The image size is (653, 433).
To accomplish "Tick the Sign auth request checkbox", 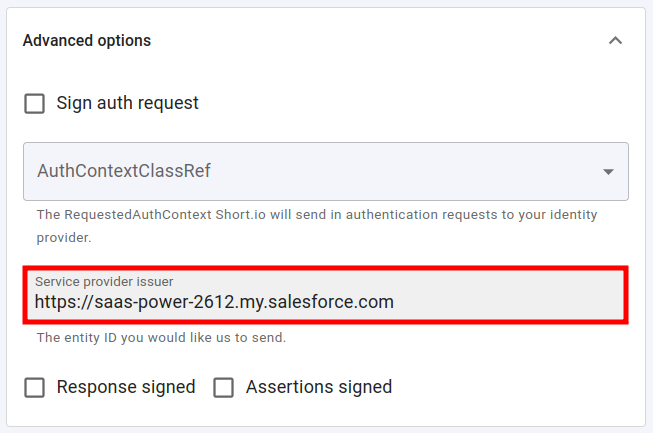I will coord(35,103).
